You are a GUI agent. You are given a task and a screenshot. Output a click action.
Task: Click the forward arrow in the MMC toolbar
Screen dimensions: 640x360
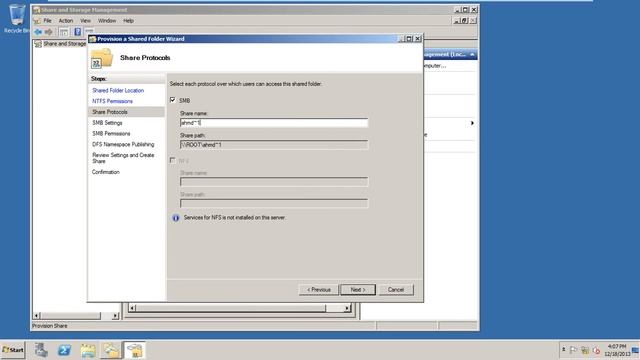click(49, 31)
